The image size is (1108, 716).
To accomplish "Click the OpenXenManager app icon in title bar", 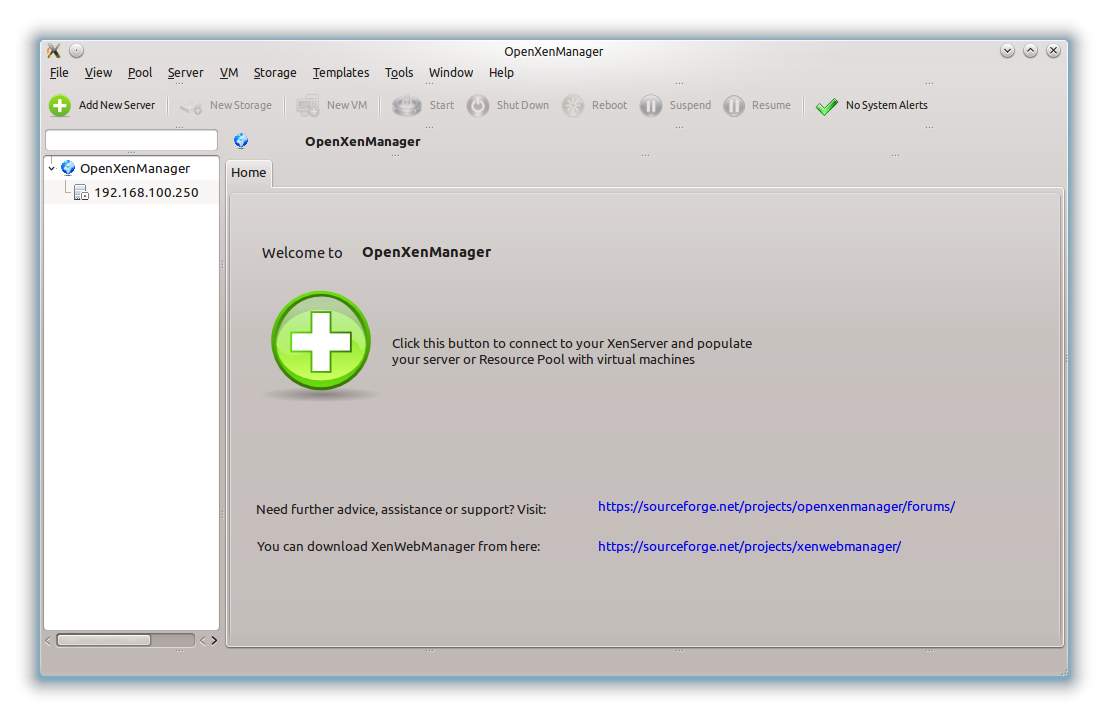I will [54, 51].
